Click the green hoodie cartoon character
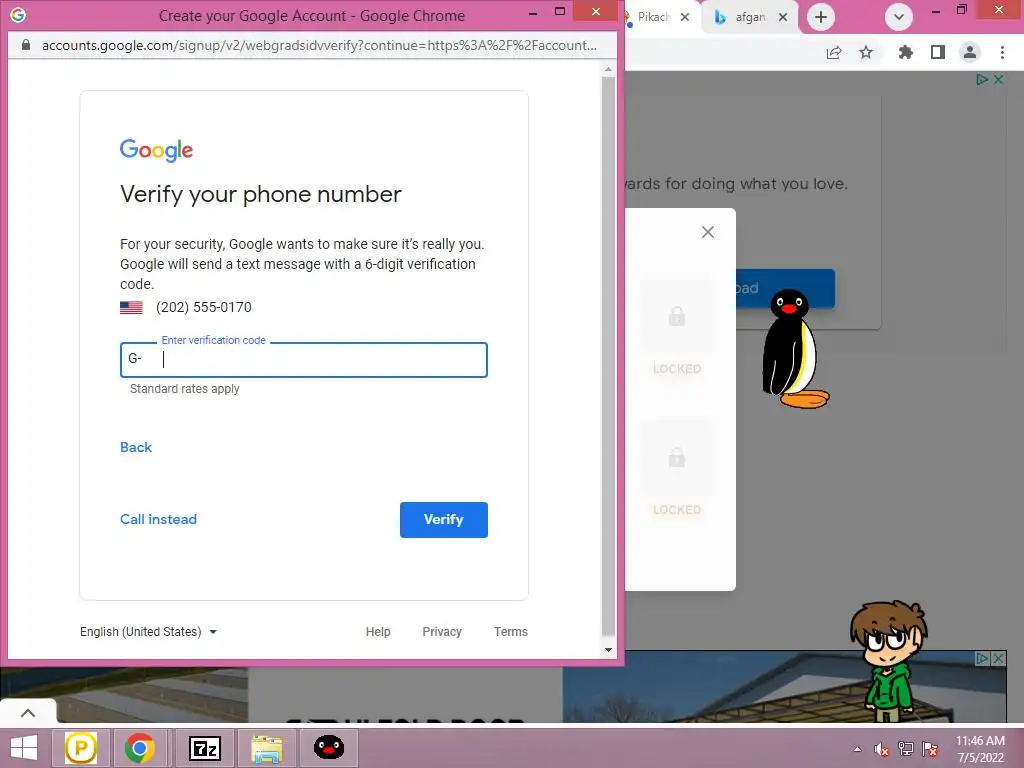Screen dimensions: 1024x768 click(888, 661)
